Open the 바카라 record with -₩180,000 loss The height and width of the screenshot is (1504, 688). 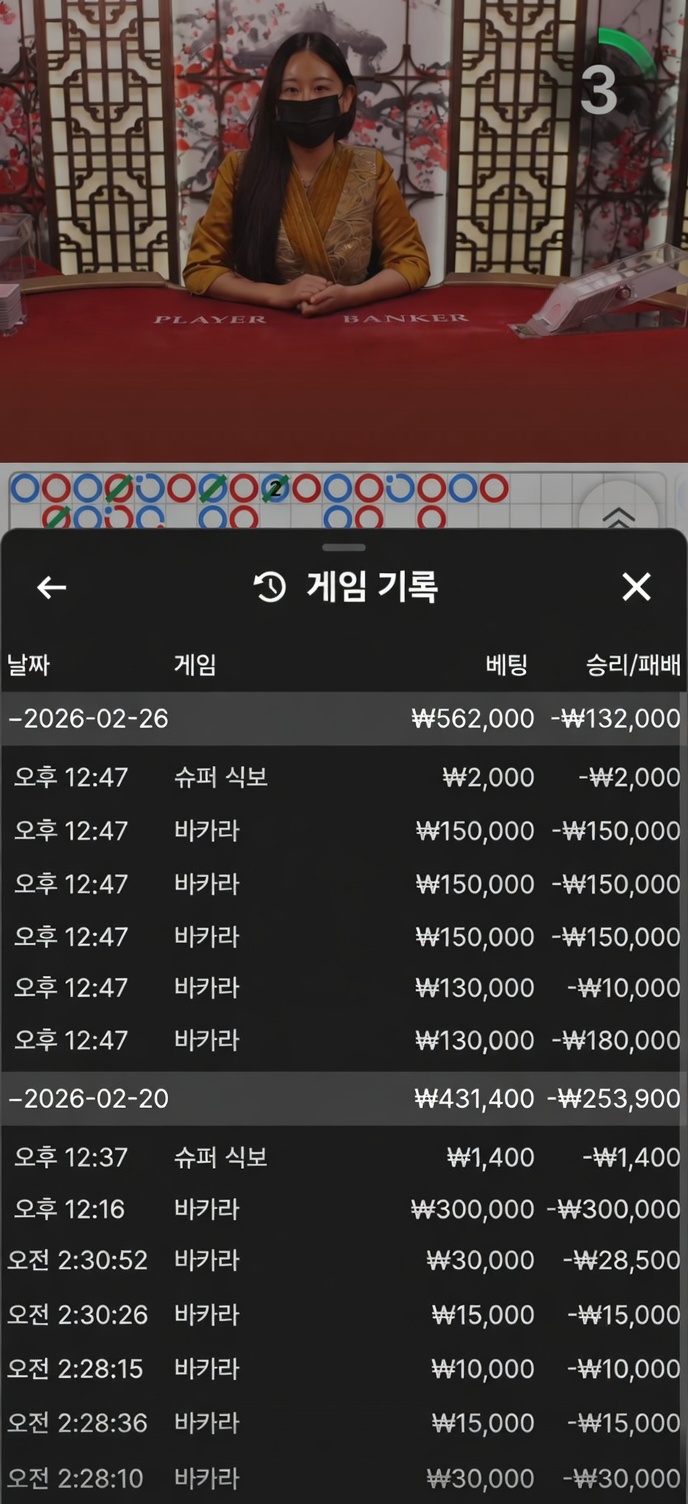(344, 1040)
